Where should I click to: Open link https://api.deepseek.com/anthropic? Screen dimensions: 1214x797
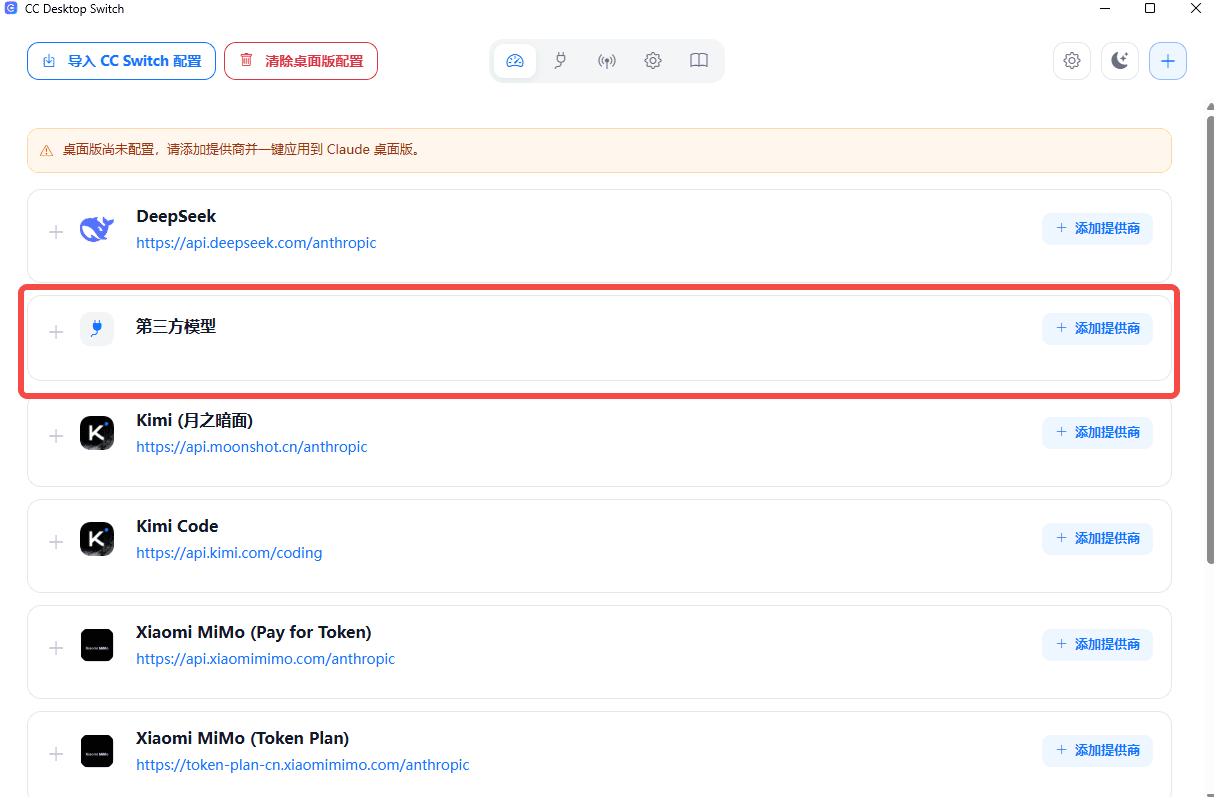click(256, 243)
